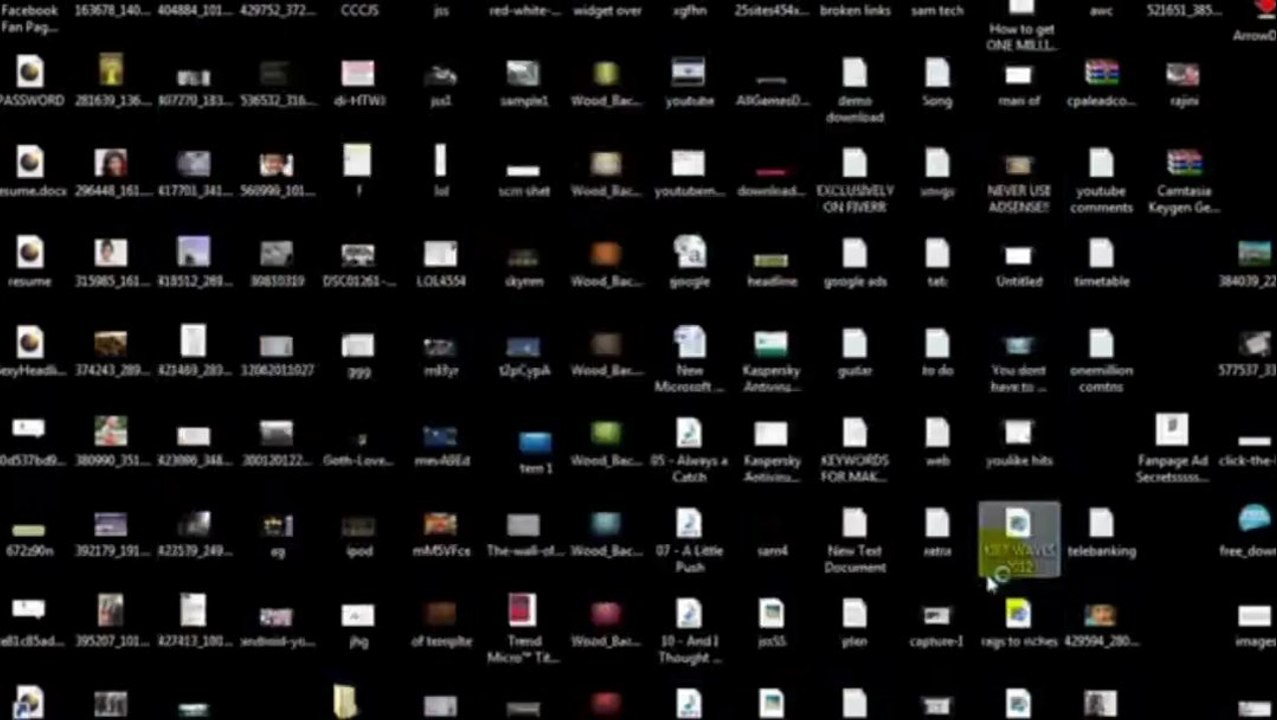Click the di-HTWJ desktop icon
1277x720 pixels.
tap(358, 73)
